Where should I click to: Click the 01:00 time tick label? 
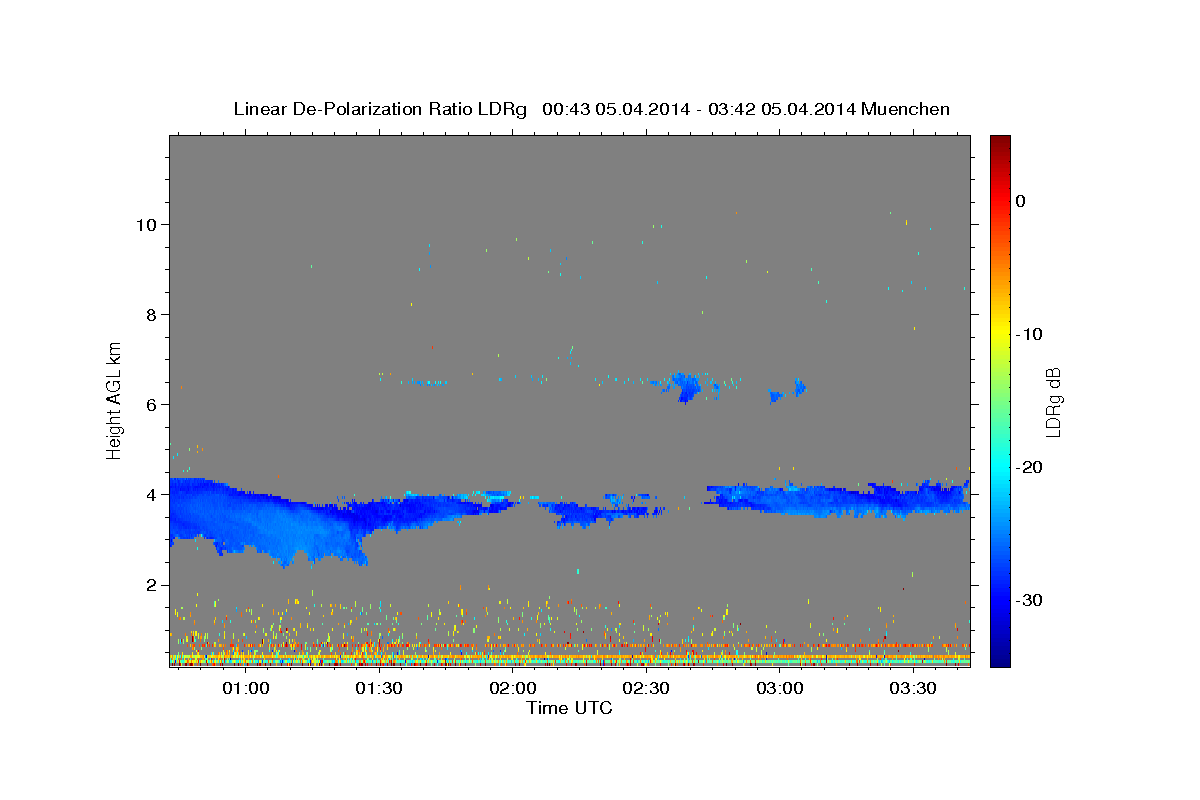pyautogui.click(x=245, y=688)
